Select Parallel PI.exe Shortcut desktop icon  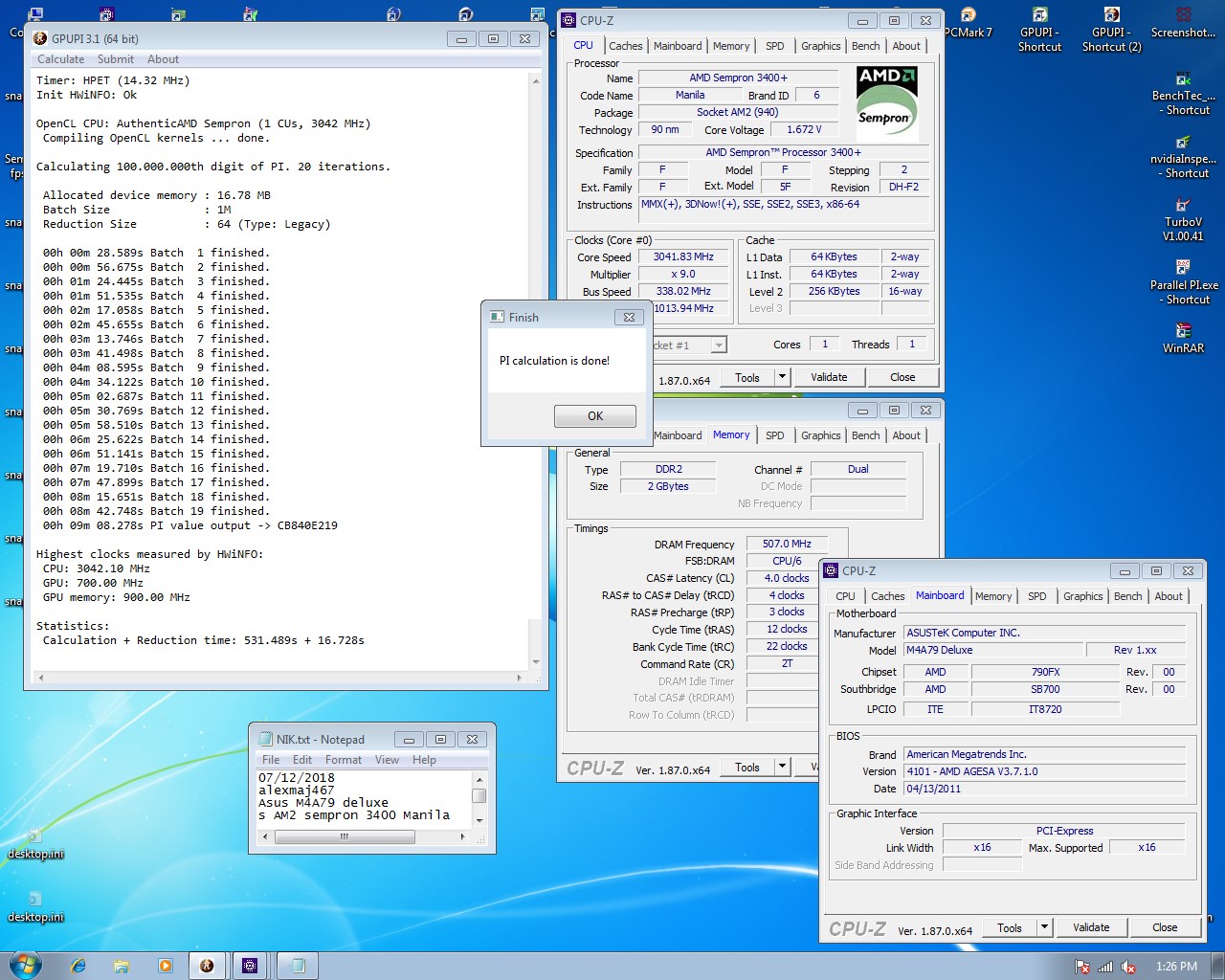pos(1183,283)
